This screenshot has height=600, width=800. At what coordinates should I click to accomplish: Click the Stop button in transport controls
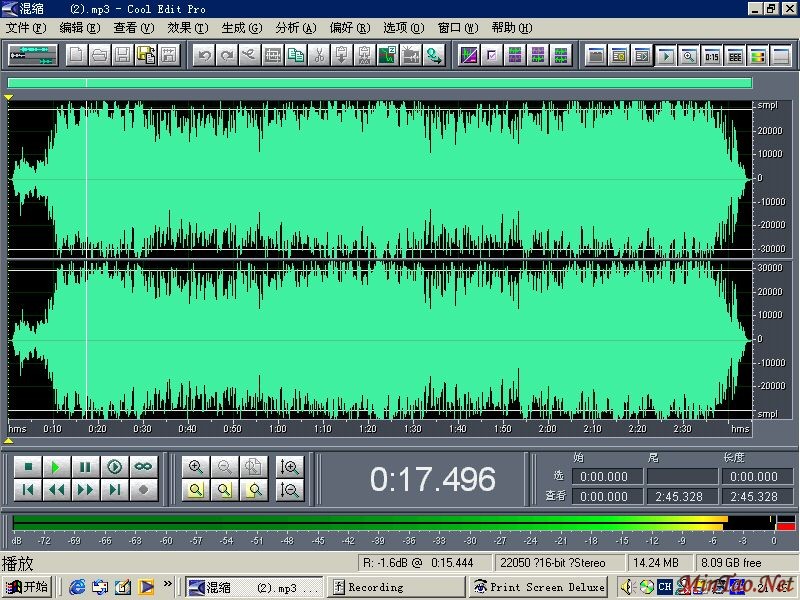(x=28, y=467)
